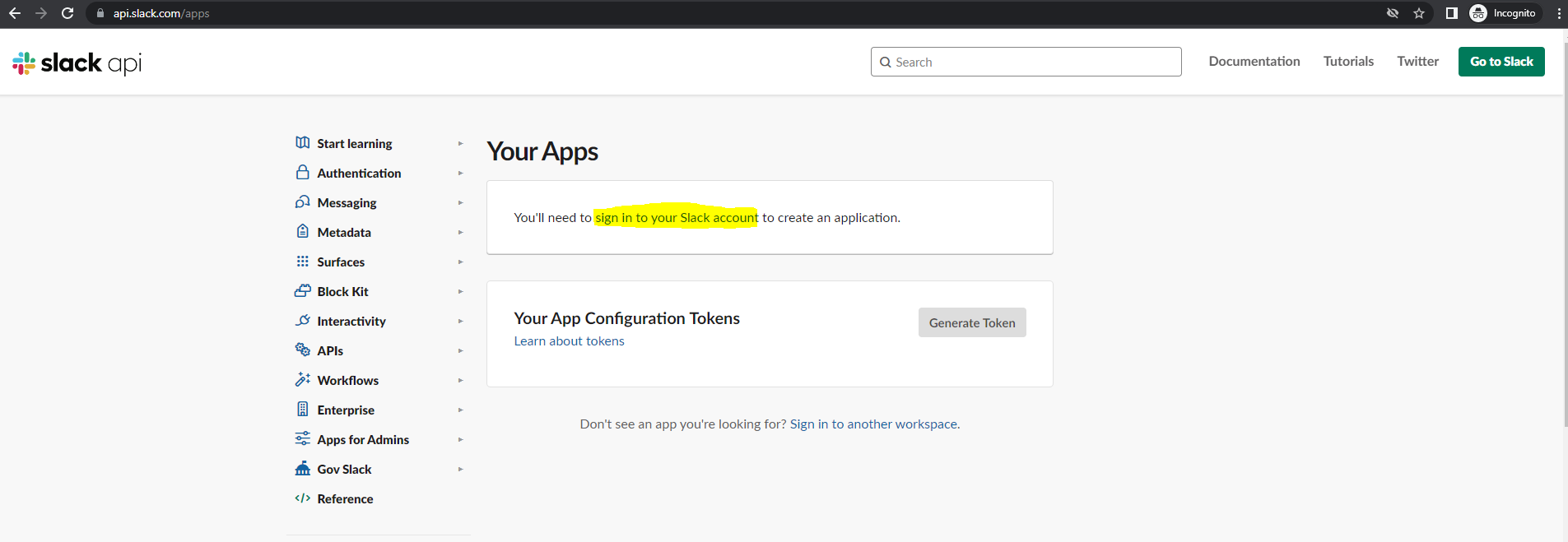Expand the Interactivity section arrow

(461, 321)
